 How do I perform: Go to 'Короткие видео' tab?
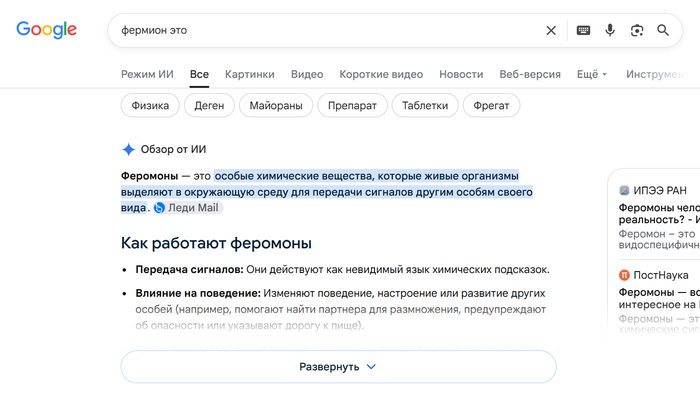[x=381, y=74]
